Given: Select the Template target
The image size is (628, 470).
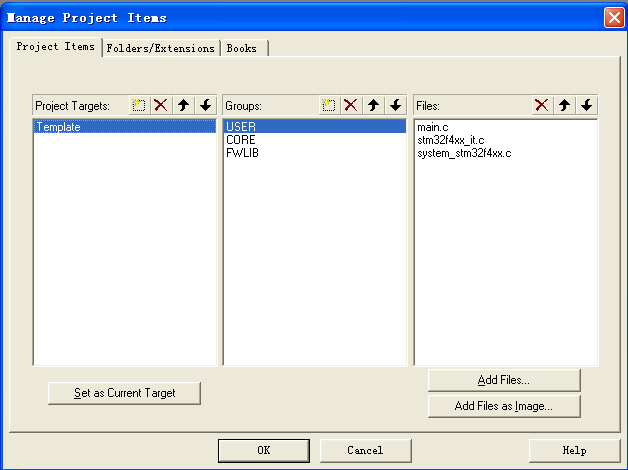Looking at the screenshot, I should pyautogui.click(x=125, y=127).
